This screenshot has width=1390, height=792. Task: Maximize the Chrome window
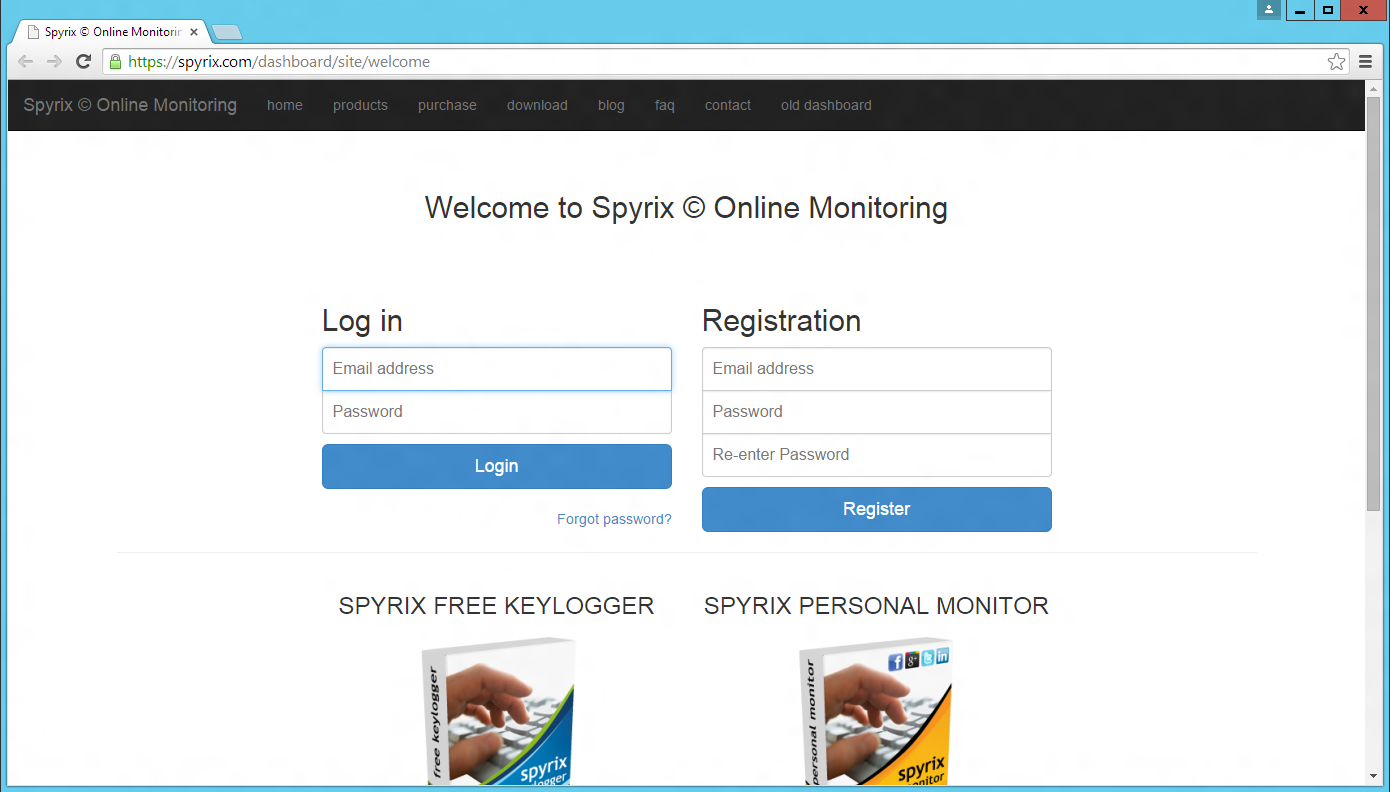pyautogui.click(x=1328, y=10)
